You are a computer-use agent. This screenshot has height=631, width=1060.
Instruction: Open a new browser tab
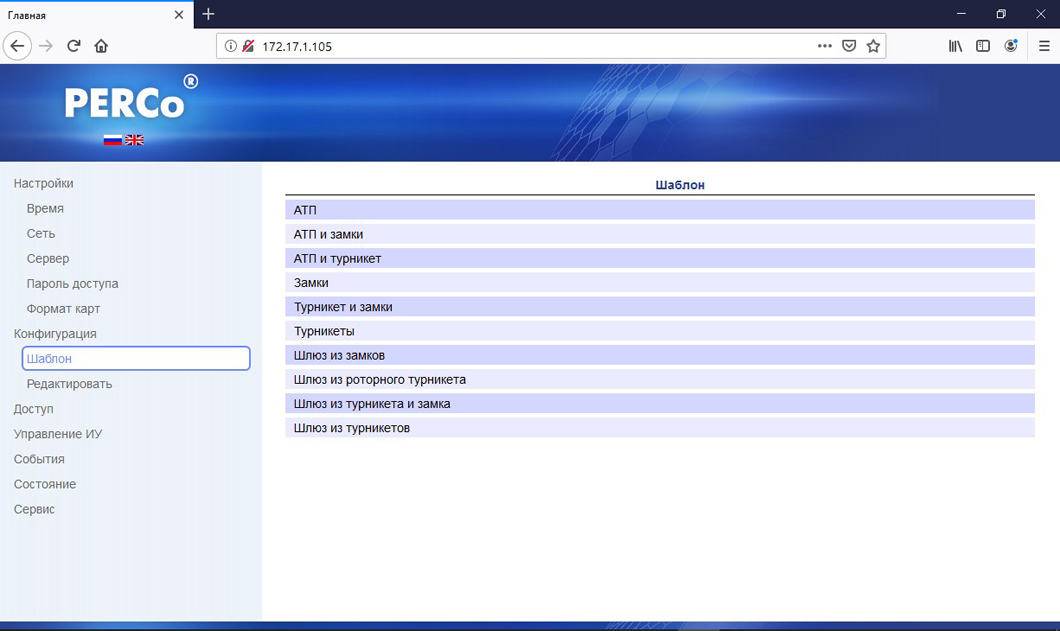pyautogui.click(x=208, y=14)
